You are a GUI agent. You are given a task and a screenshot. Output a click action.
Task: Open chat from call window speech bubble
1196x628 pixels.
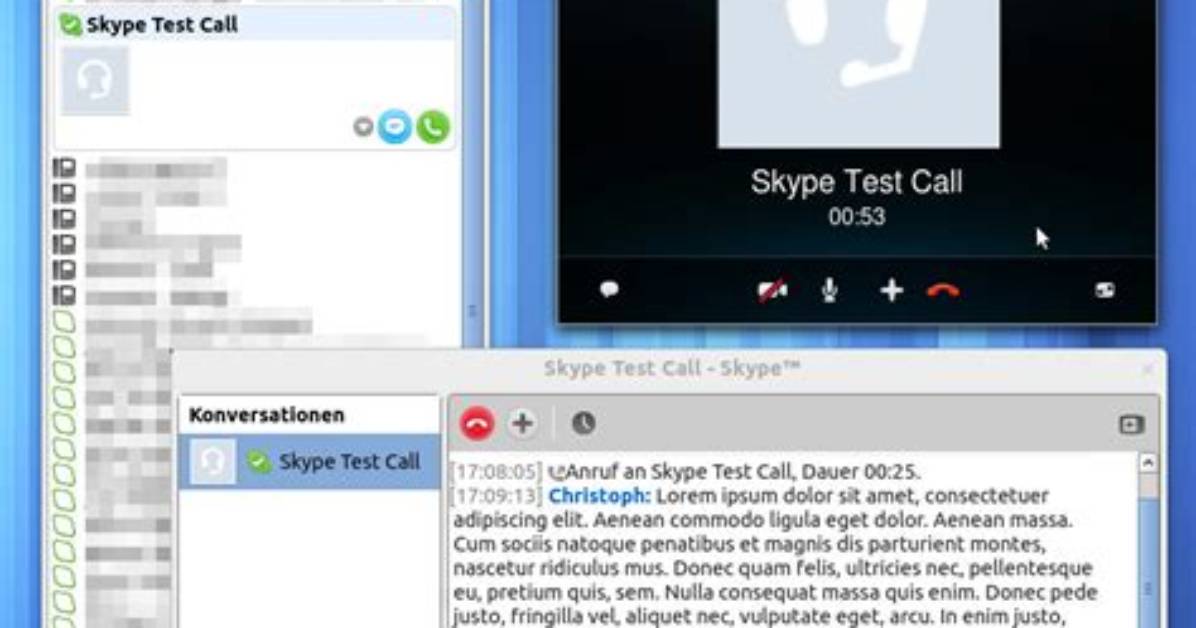tap(609, 289)
